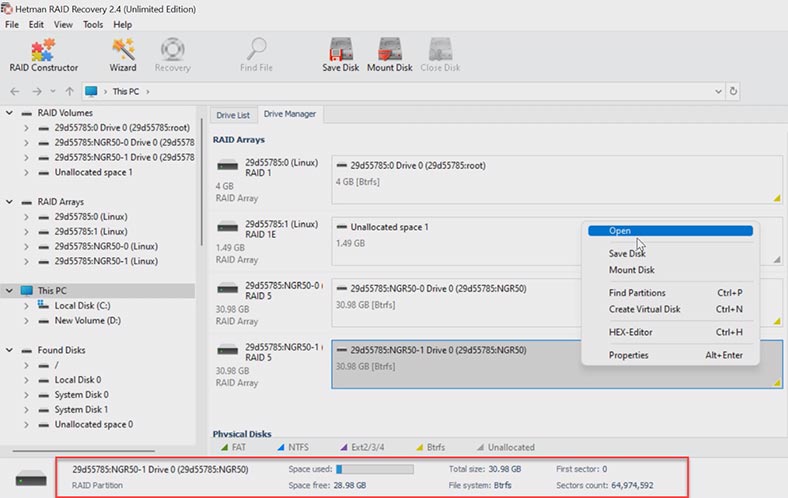The width and height of the screenshot is (788, 498).
Task: Refresh the address bar location
Action: click(x=733, y=91)
